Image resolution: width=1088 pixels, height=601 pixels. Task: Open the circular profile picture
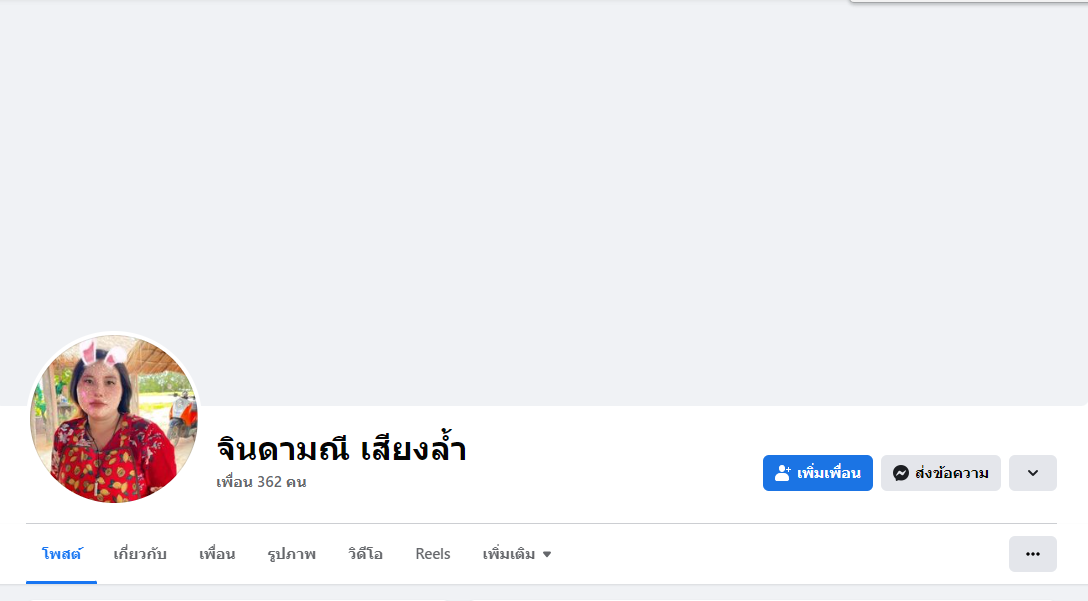click(x=114, y=418)
